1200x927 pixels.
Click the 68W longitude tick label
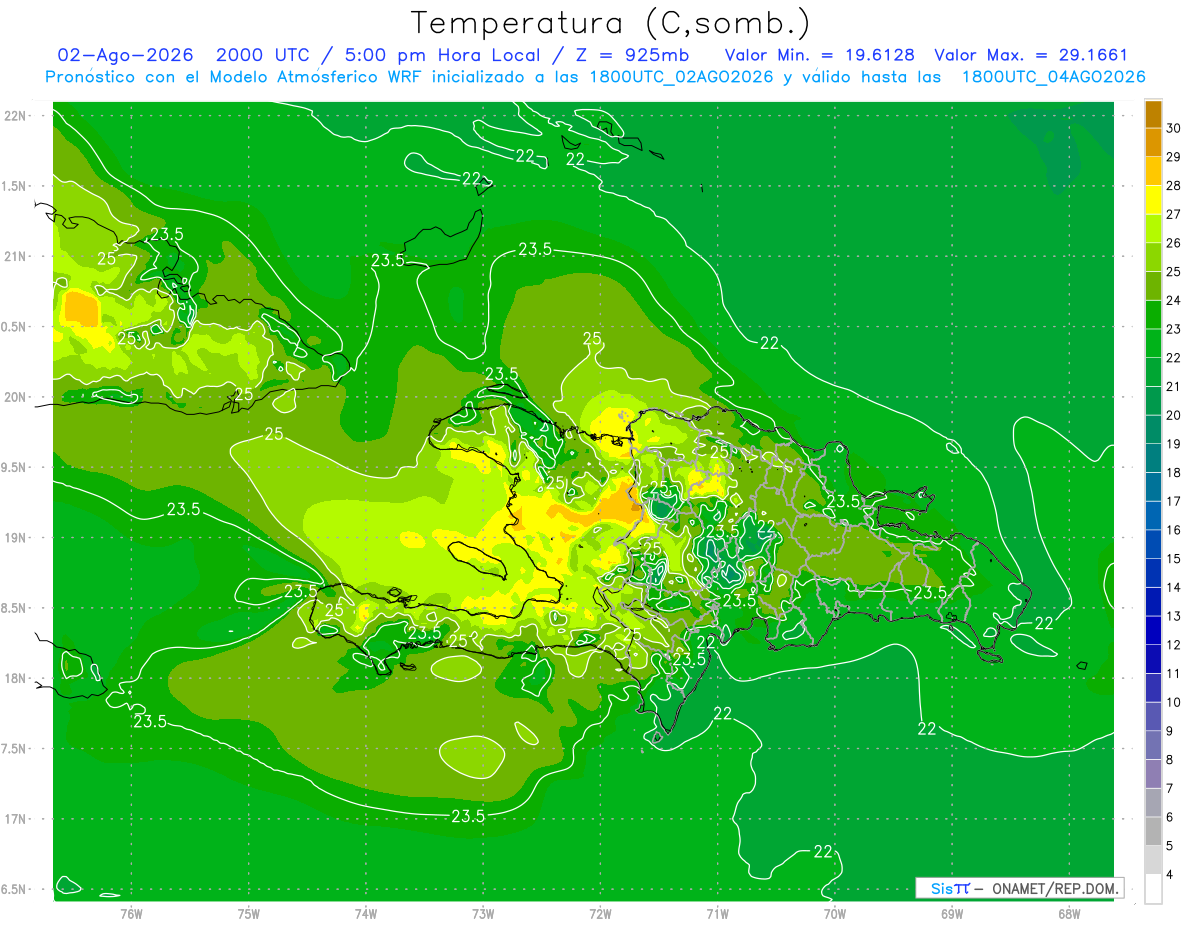[x=1069, y=913]
